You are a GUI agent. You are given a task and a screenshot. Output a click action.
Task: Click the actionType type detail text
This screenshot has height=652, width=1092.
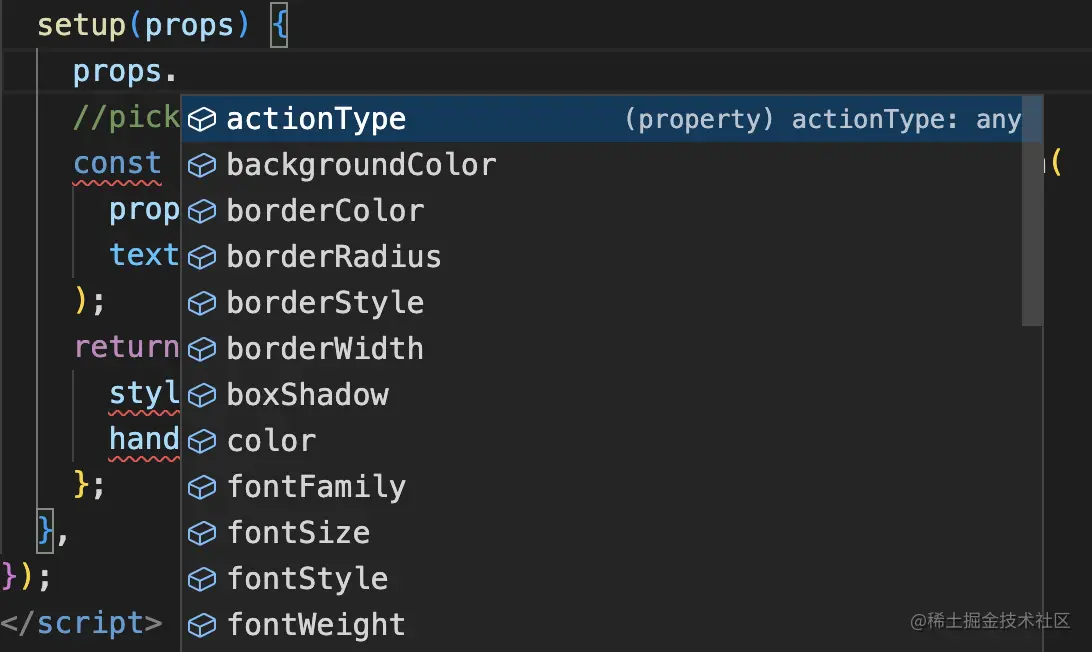(x=822, y=120)
